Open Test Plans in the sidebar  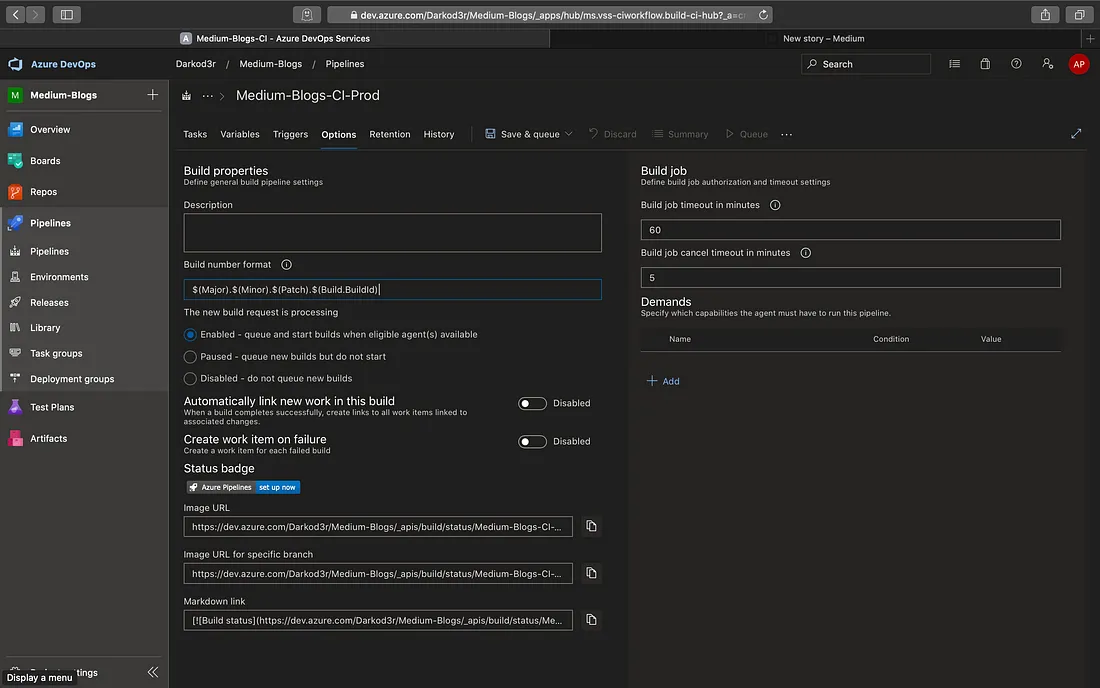point(52,407)
